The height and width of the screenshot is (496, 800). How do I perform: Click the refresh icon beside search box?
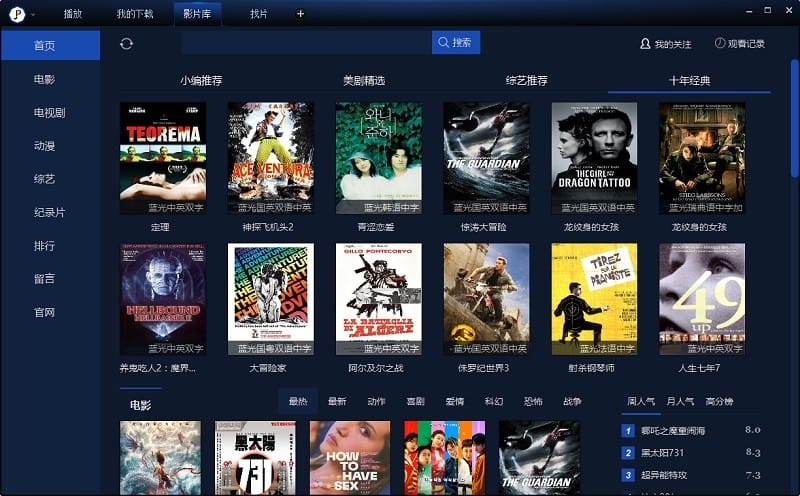click(126, 44)
